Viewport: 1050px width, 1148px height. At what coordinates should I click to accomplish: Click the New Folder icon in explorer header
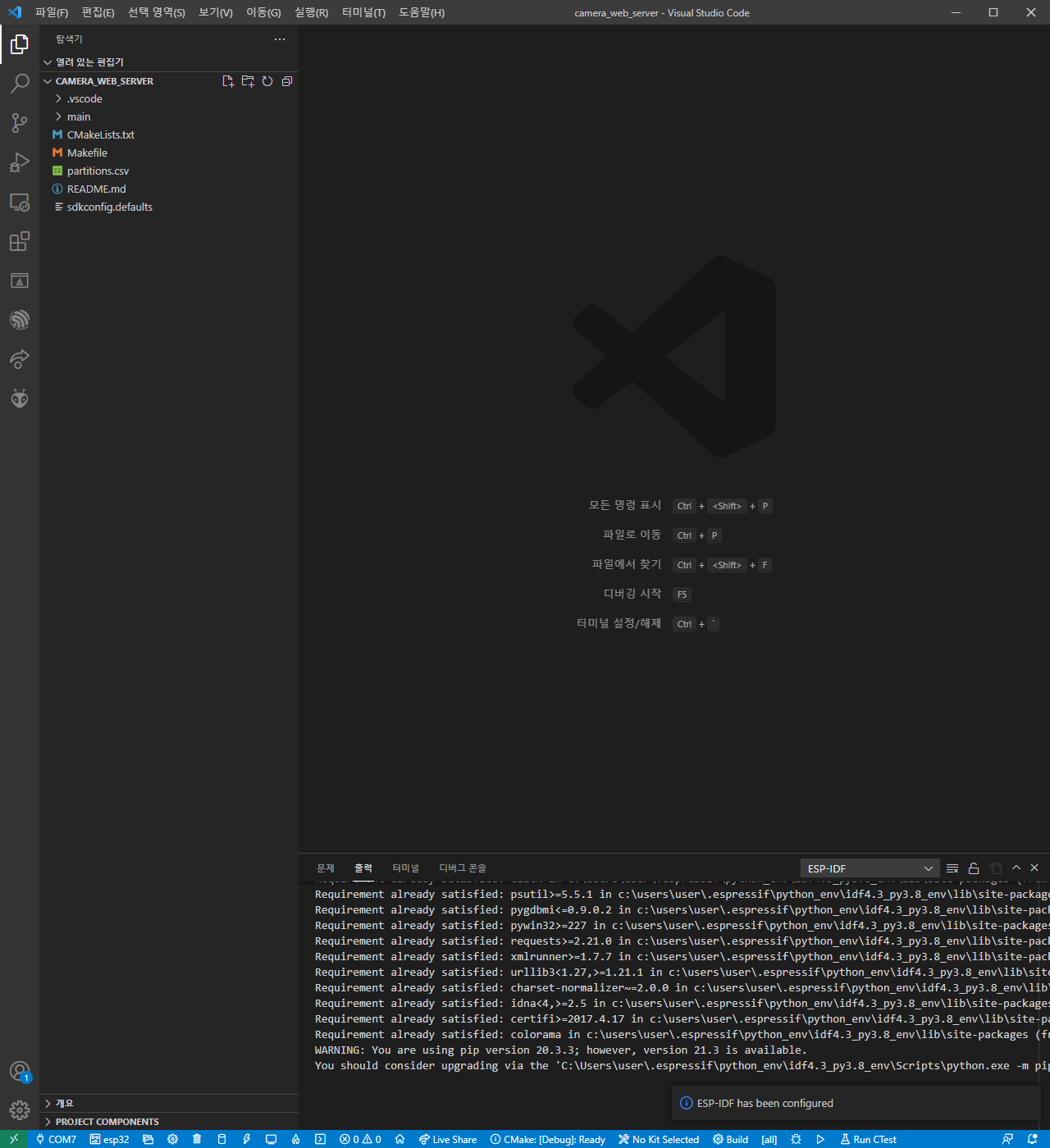coord(248,81)
